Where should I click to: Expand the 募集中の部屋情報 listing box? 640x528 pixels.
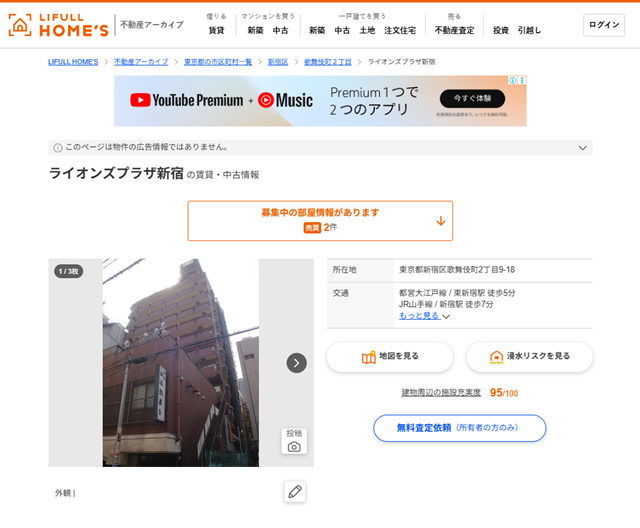click(320, 221)
